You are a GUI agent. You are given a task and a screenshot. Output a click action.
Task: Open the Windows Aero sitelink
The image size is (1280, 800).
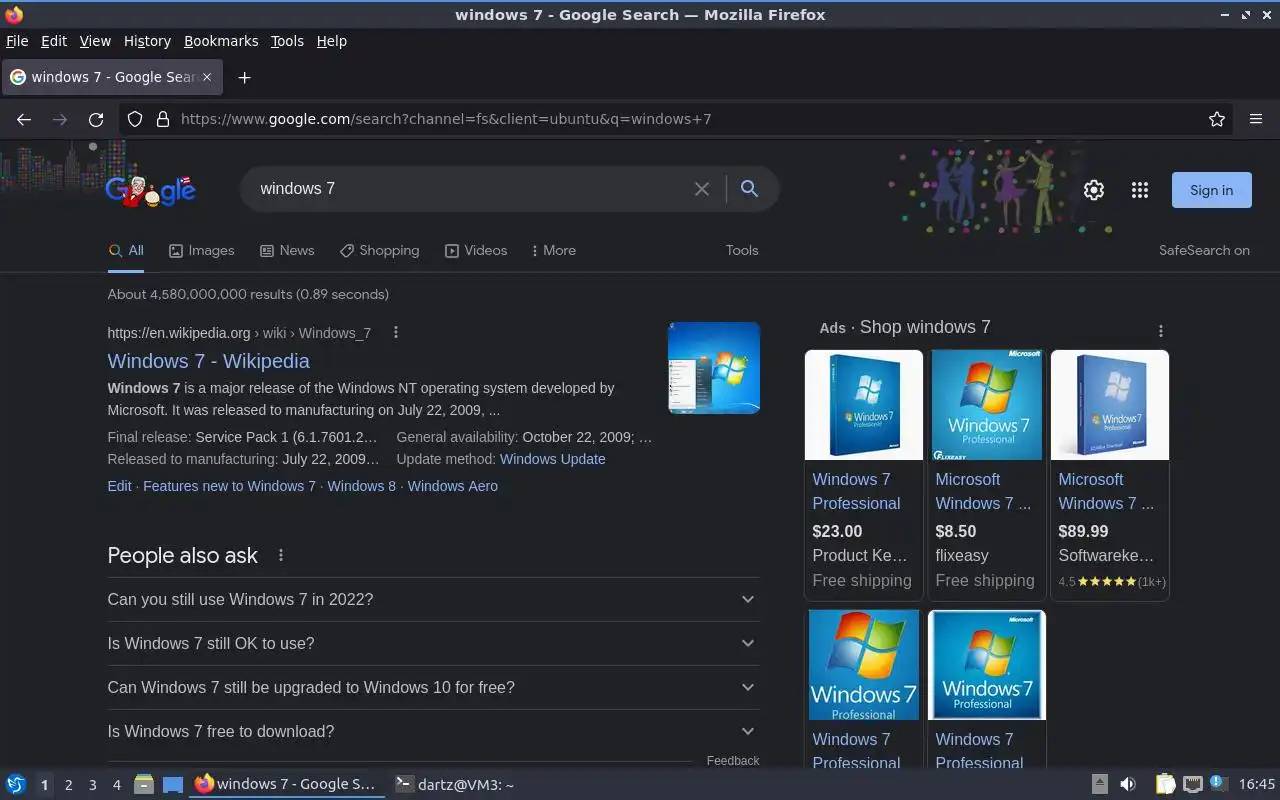coord(452,486)
